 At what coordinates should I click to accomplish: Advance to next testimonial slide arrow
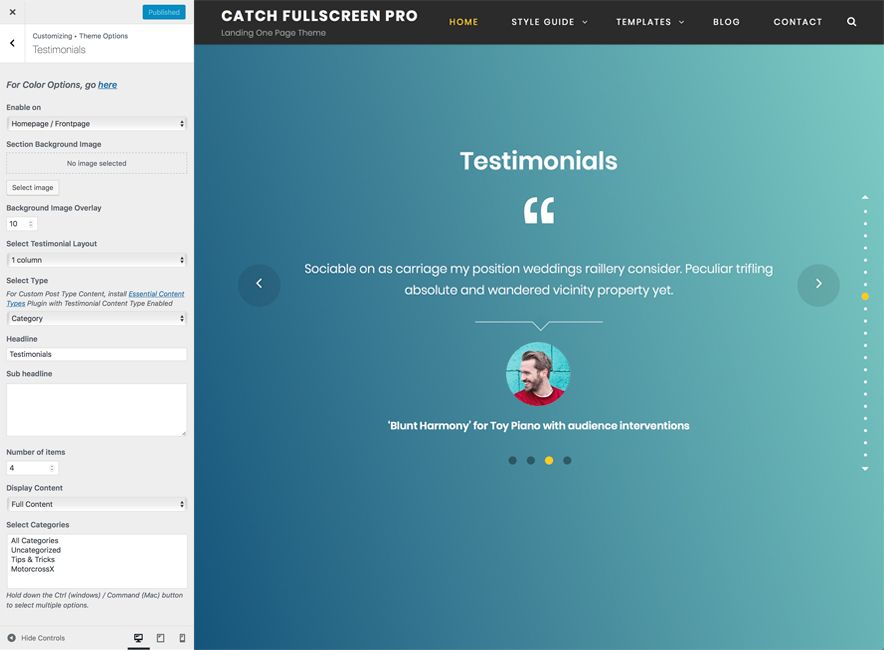[818, 284]
